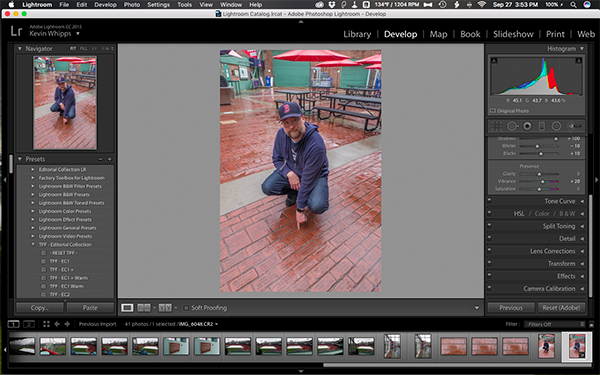Image resolution: width=600 pixels, height=375 pixels.
Task: Open Creative Cloud menu bar icon
Action: click(x=319, y=5)
